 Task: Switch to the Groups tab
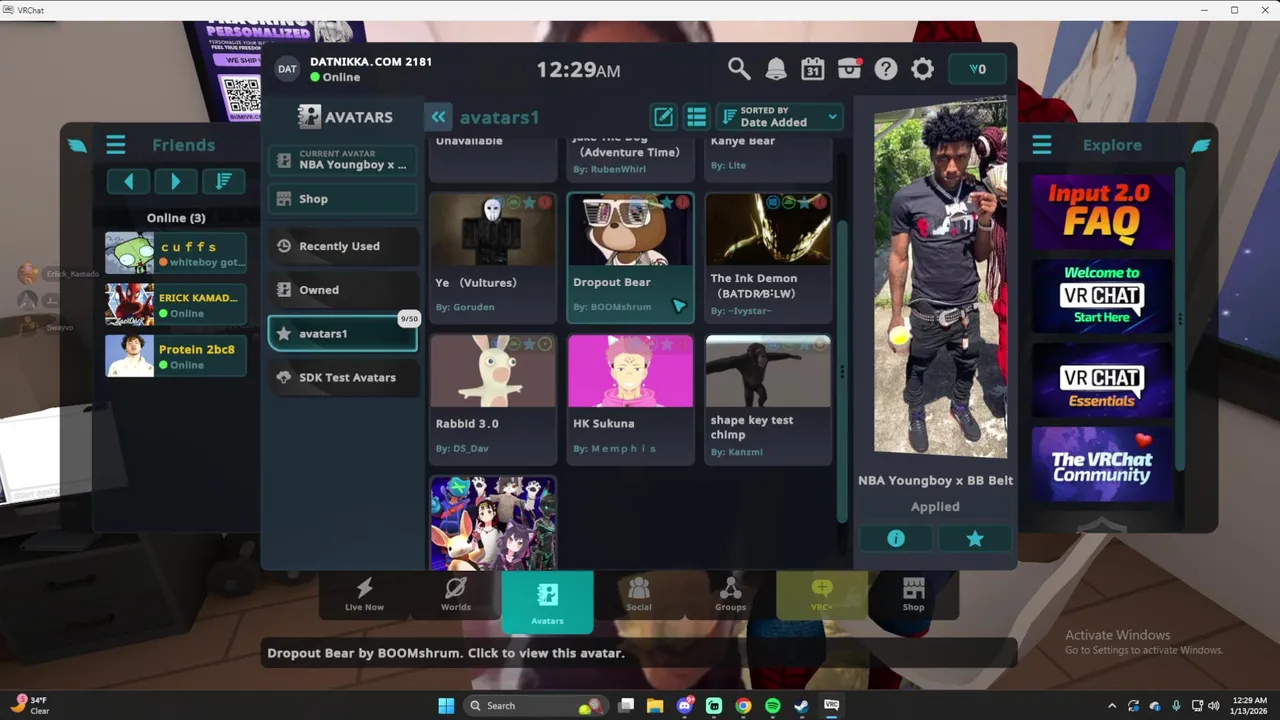tap(730, 594)
